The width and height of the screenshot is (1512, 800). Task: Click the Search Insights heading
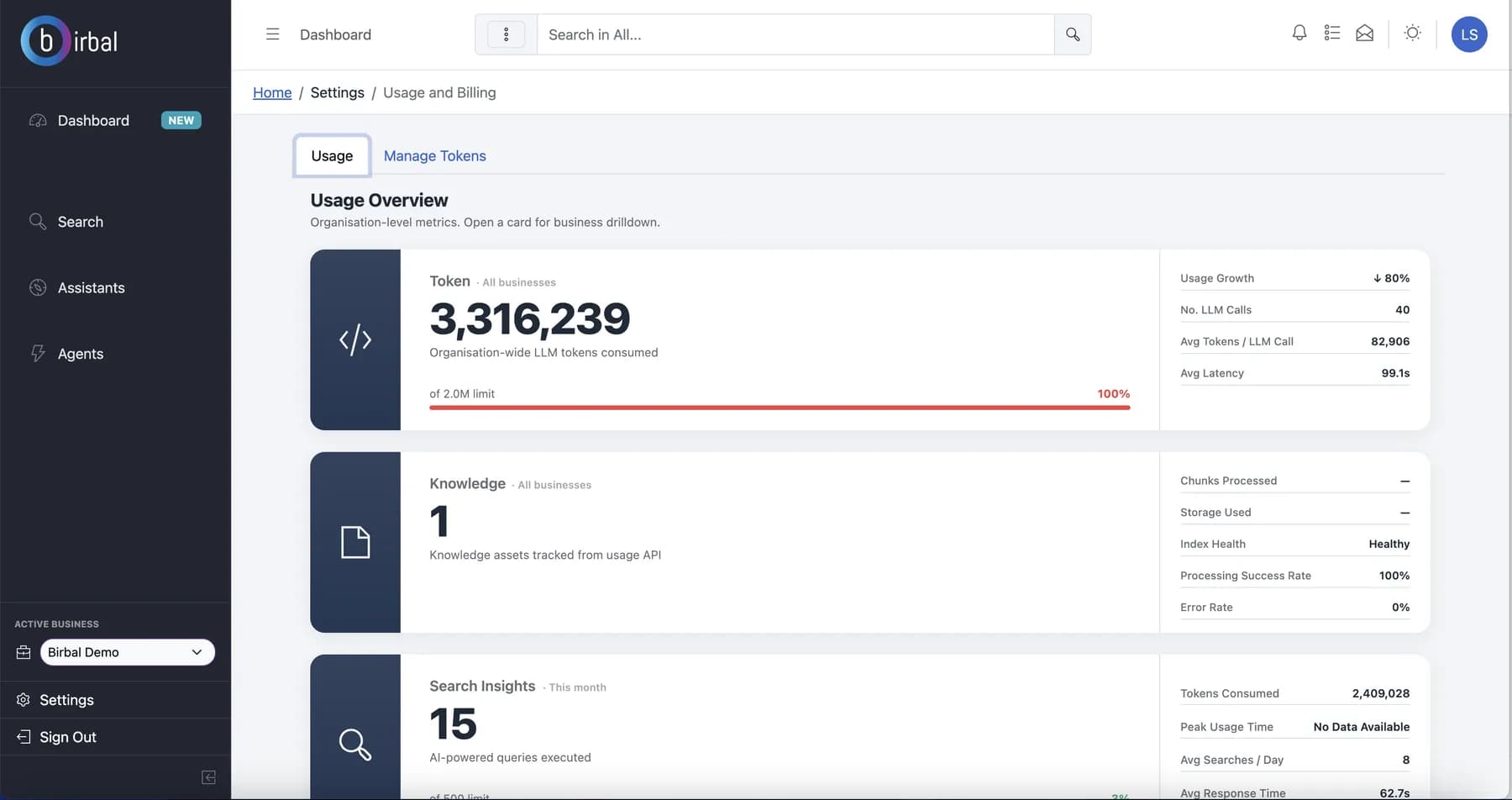[482, 687]
